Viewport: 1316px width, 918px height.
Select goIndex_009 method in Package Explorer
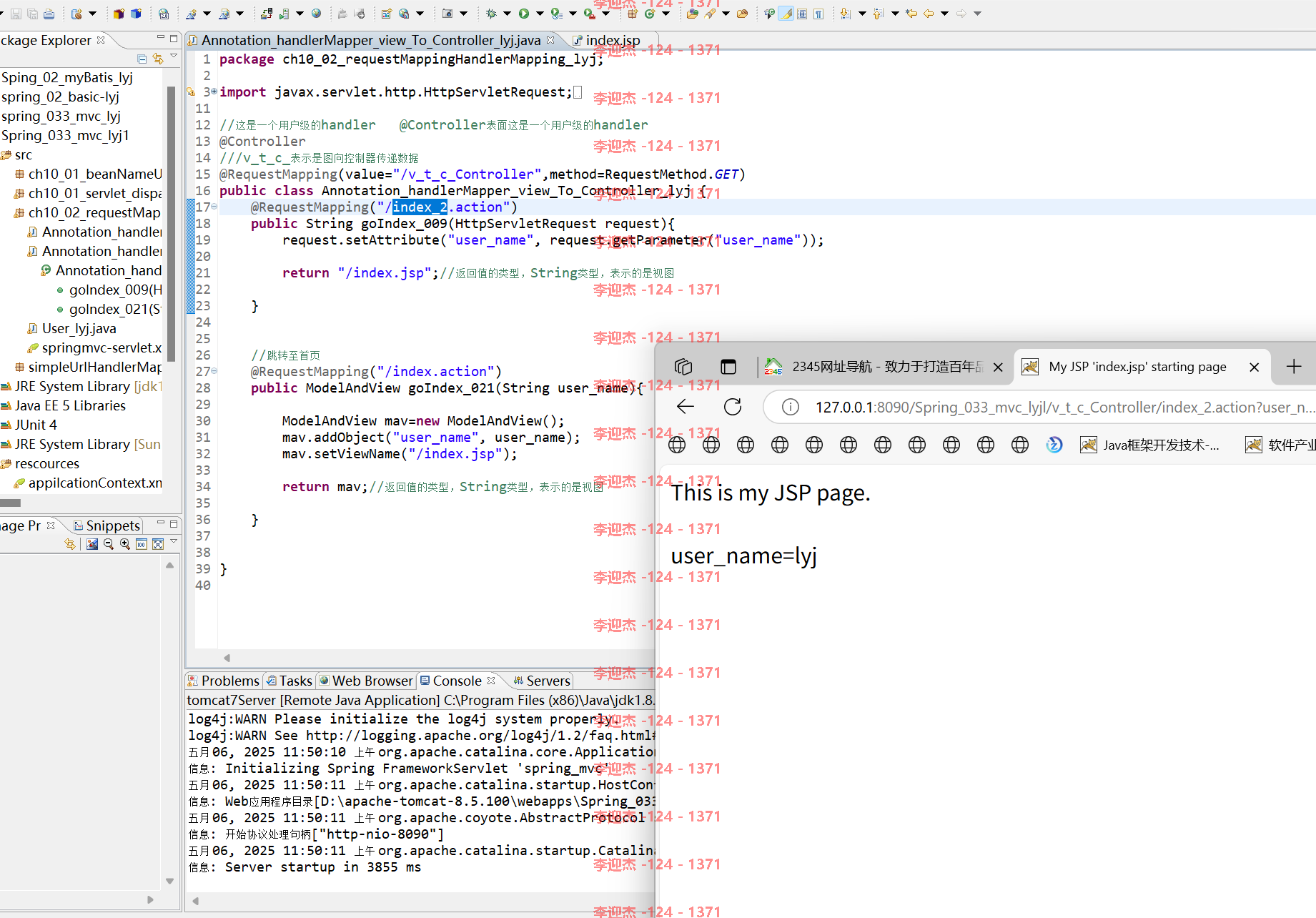click(109, 290)
